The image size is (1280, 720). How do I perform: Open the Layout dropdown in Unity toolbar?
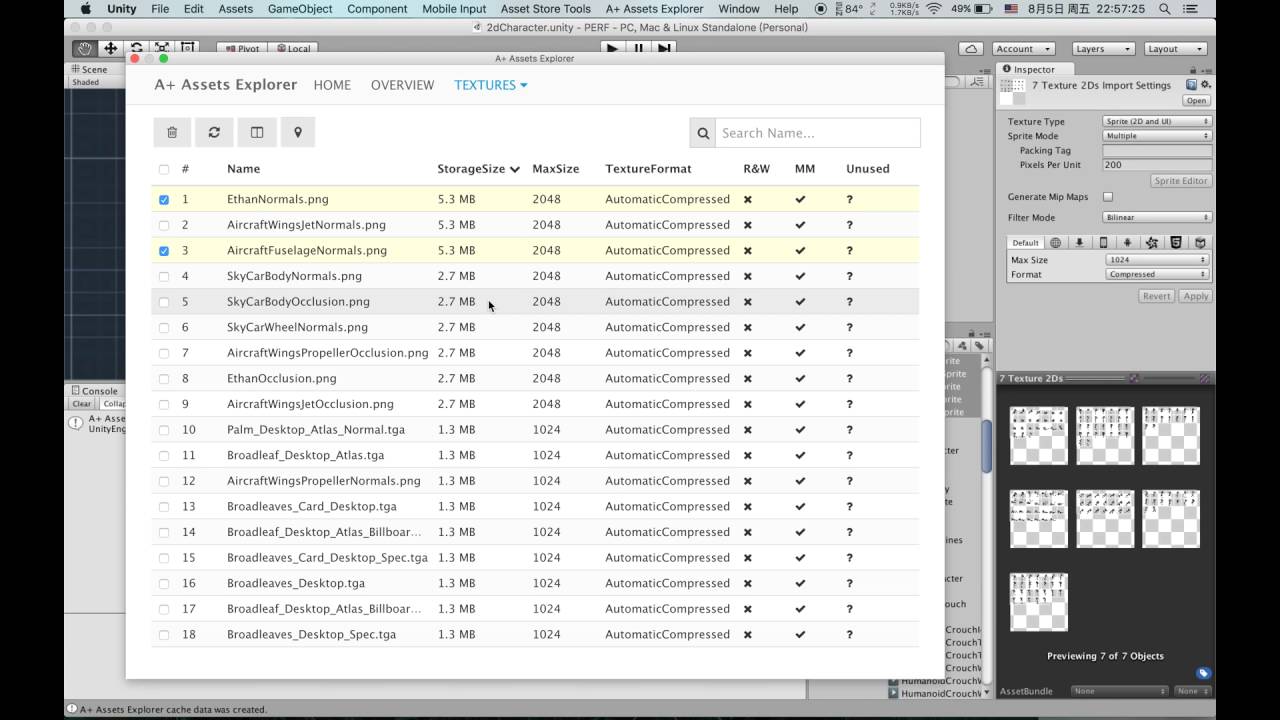[x=1175, y=48]
